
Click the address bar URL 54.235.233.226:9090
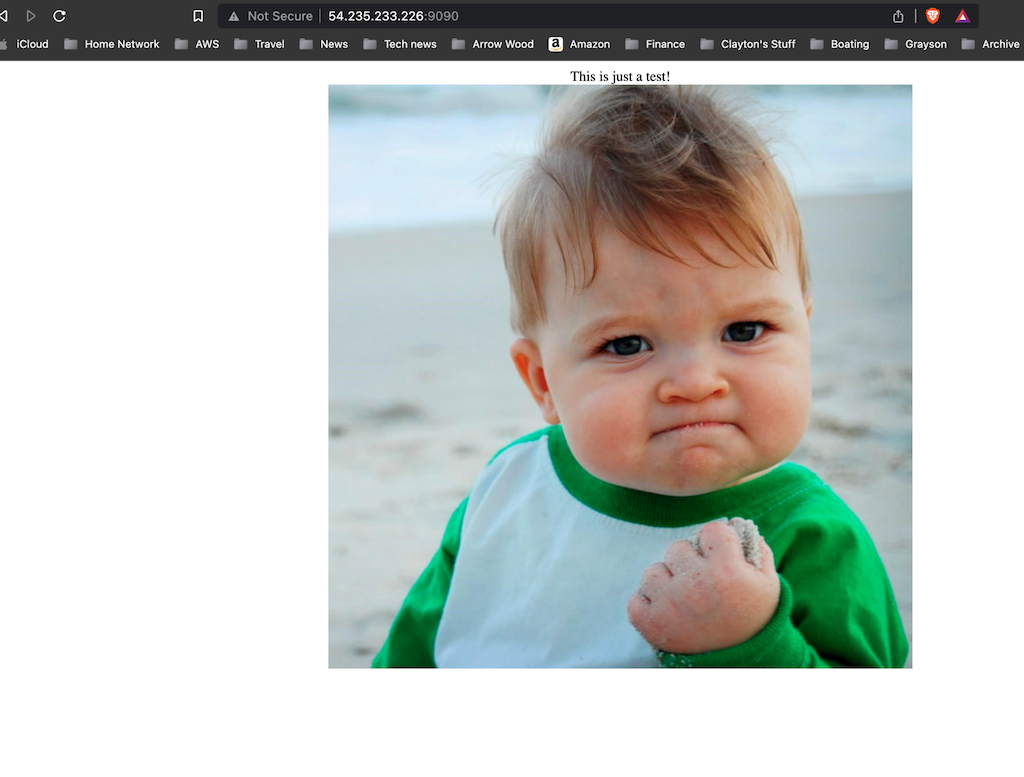coord(393,16)
